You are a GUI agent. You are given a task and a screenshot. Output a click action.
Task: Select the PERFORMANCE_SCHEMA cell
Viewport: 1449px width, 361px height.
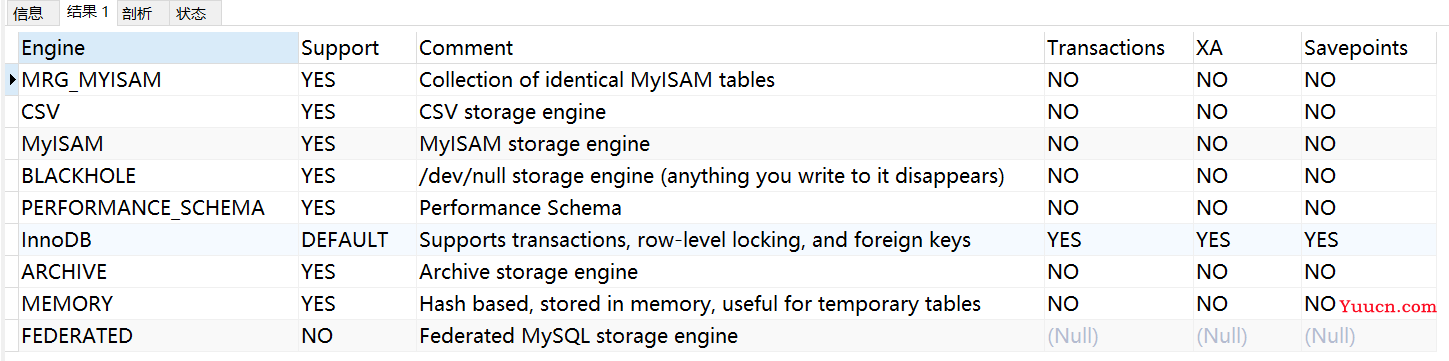click(x=158, y=208)
